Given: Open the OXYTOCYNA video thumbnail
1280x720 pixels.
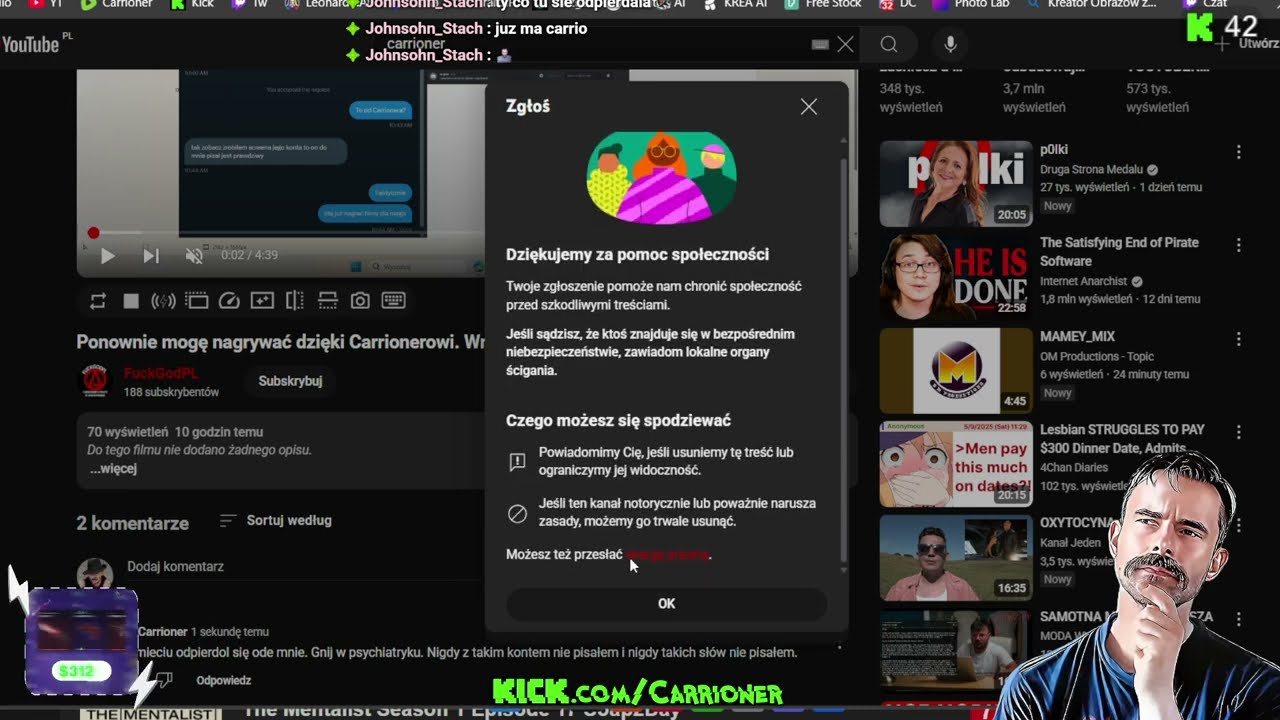Looking at the screenshot, I should [955, 558].
